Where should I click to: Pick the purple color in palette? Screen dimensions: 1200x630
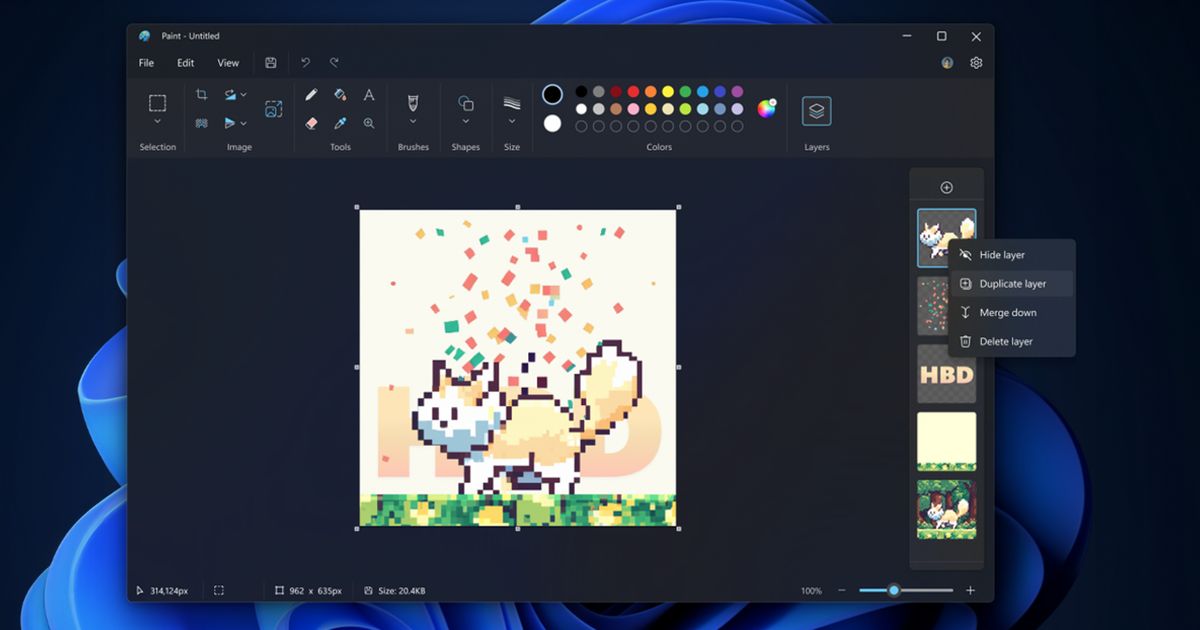click(x=737, y=91)
